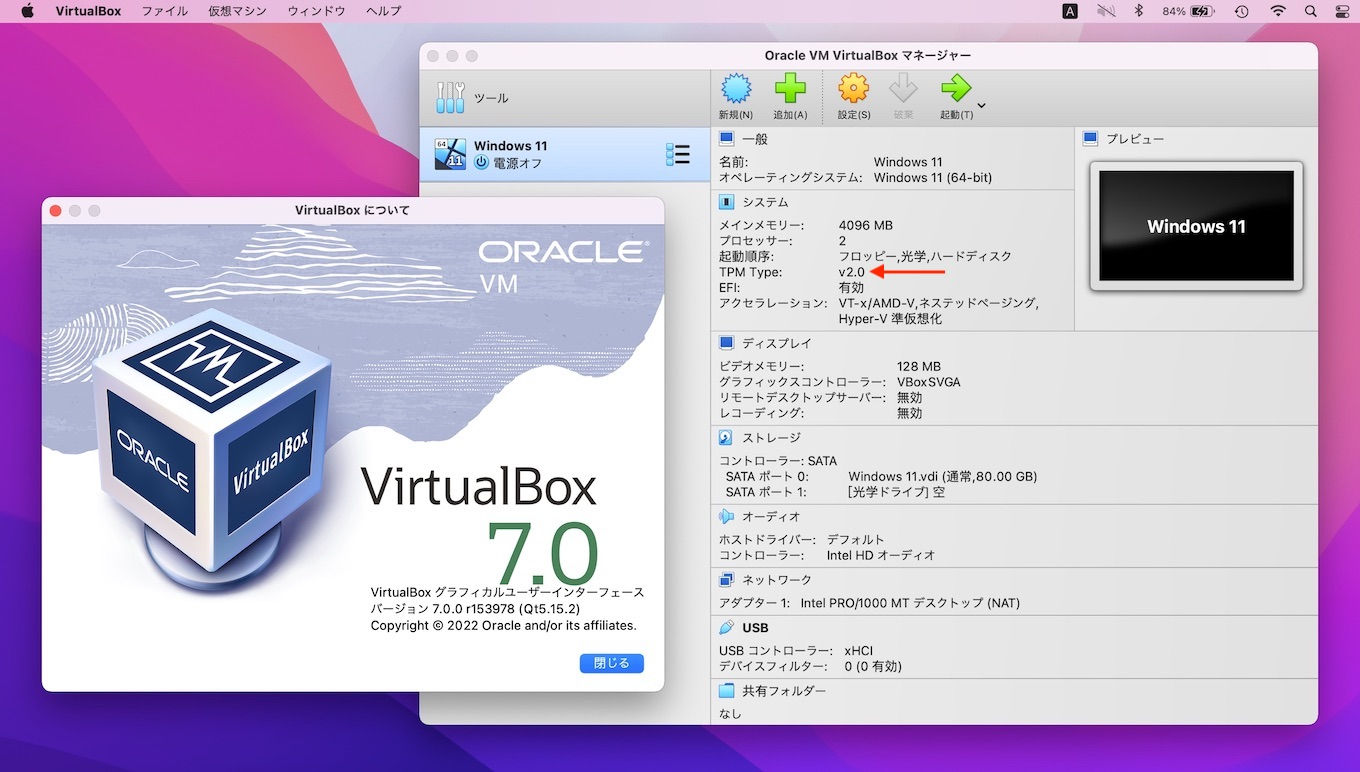Click the Tools (ツール) icon in sidebar

(x=451, y=98)
